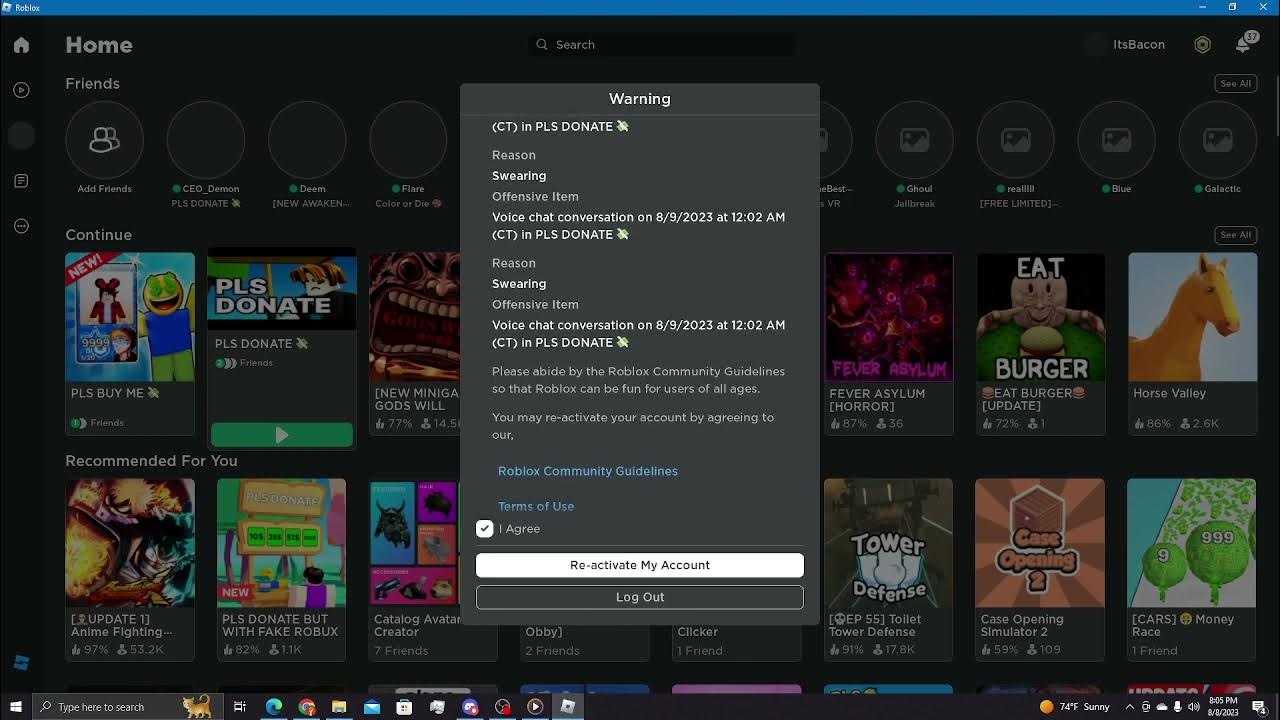Click the Windows Start button
The width and height of the screenshot is (1280, 720).
(x=15, y=707)
